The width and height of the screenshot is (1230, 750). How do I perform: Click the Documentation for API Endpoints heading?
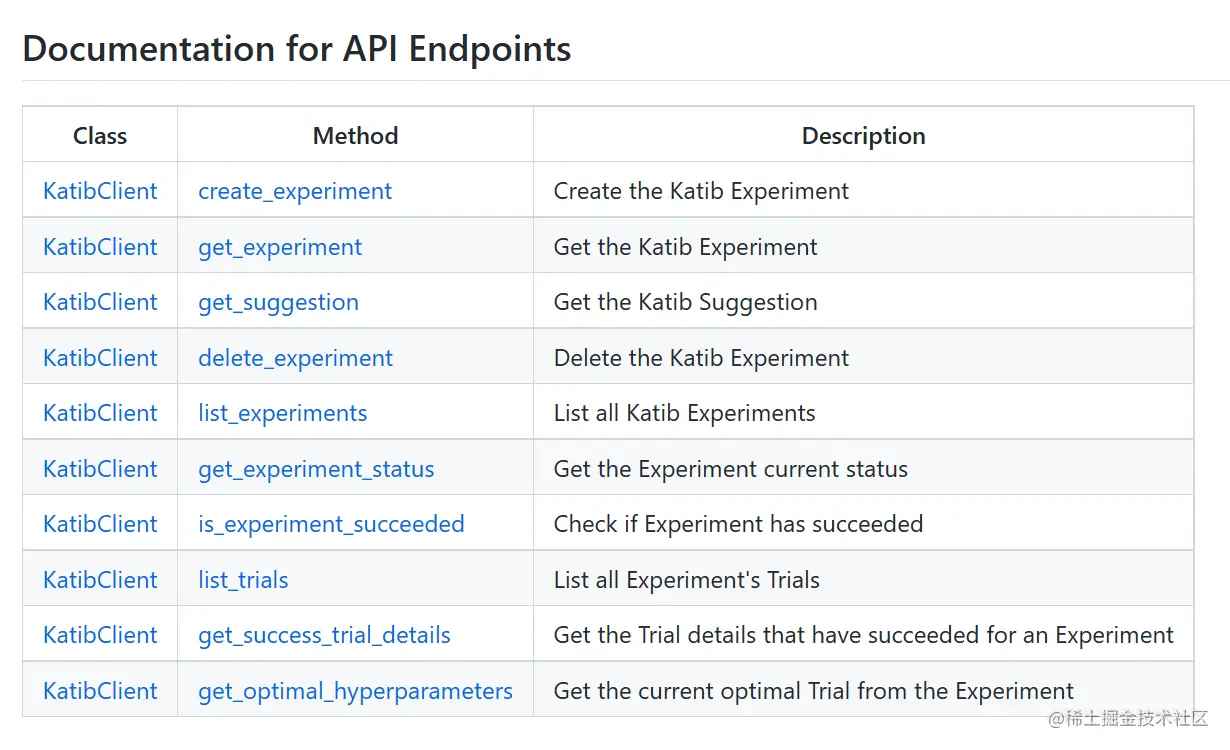[x=296, y=49]
